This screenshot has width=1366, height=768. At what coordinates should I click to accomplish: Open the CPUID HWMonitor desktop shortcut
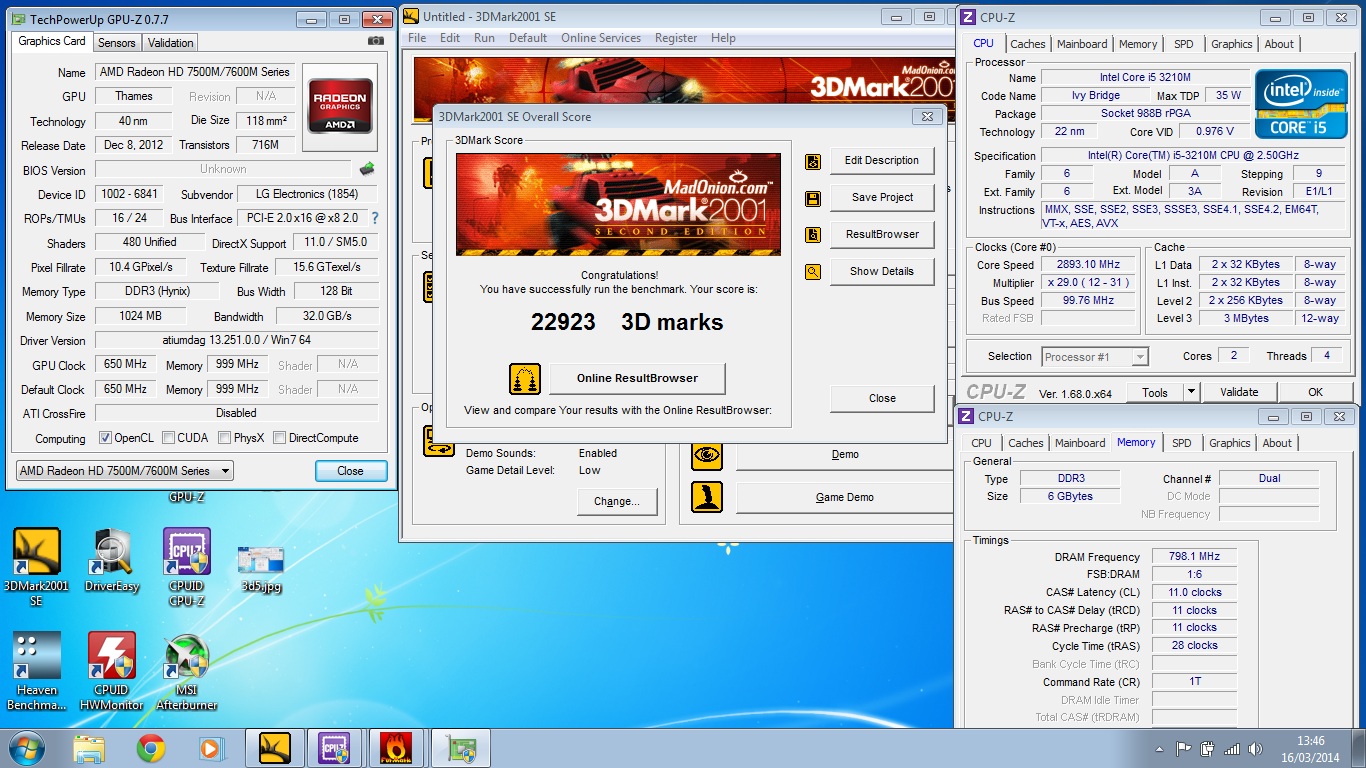point(112,671)
